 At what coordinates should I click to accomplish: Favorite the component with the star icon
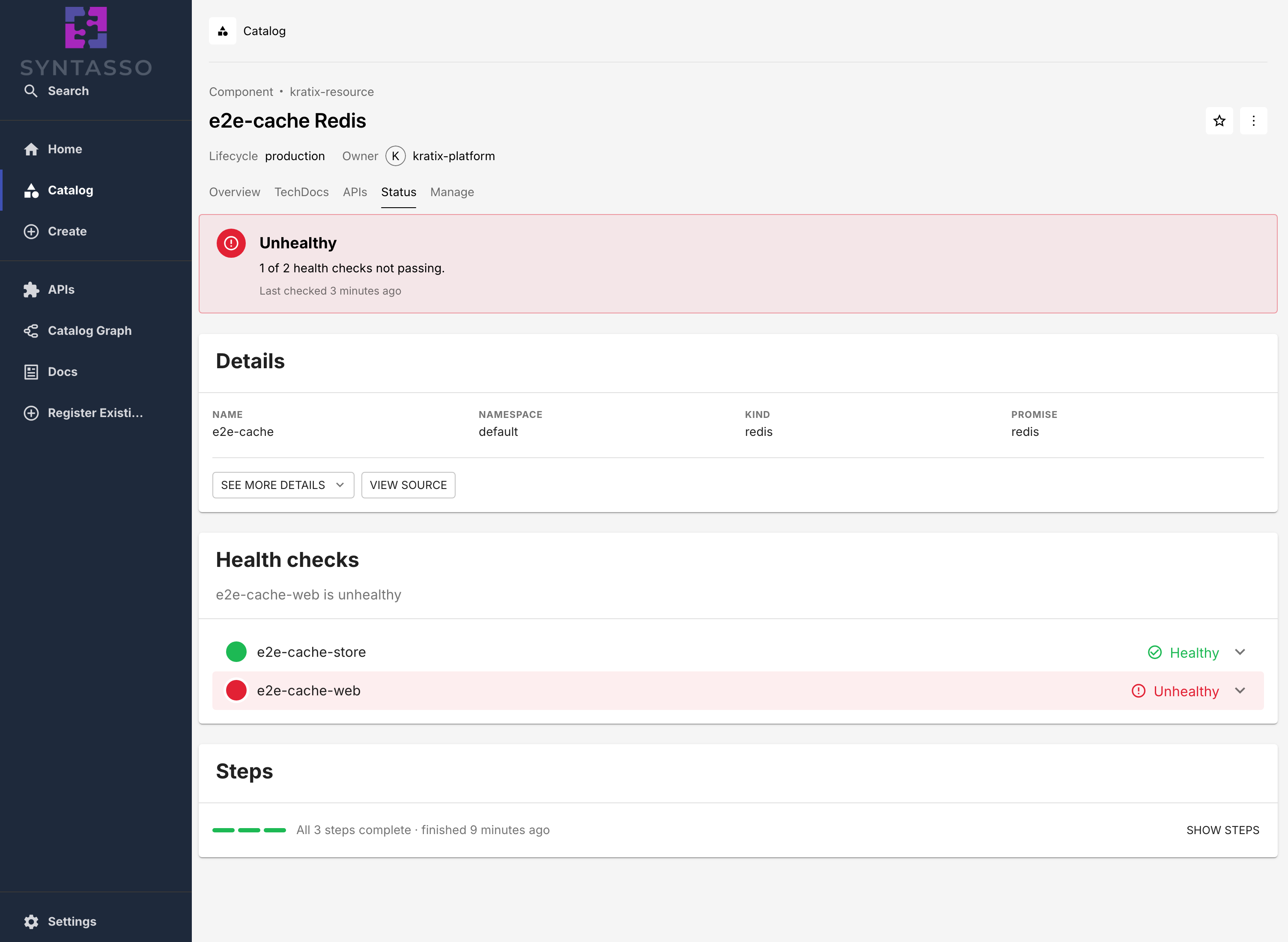[1219, 121]
